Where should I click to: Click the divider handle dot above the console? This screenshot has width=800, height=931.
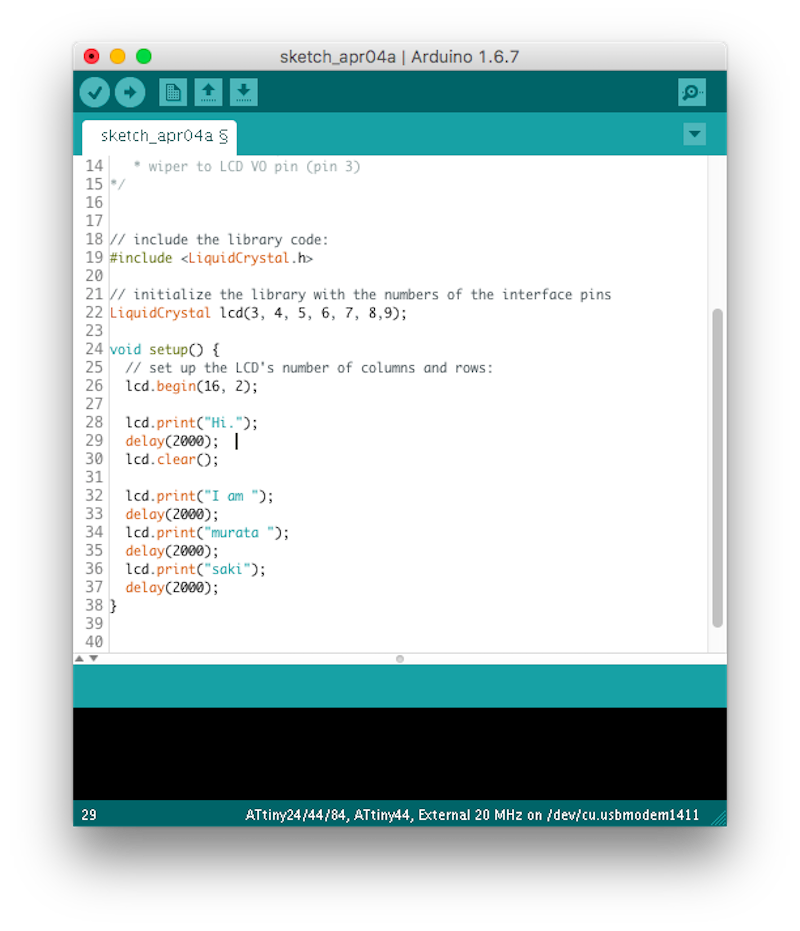[400, 659]
